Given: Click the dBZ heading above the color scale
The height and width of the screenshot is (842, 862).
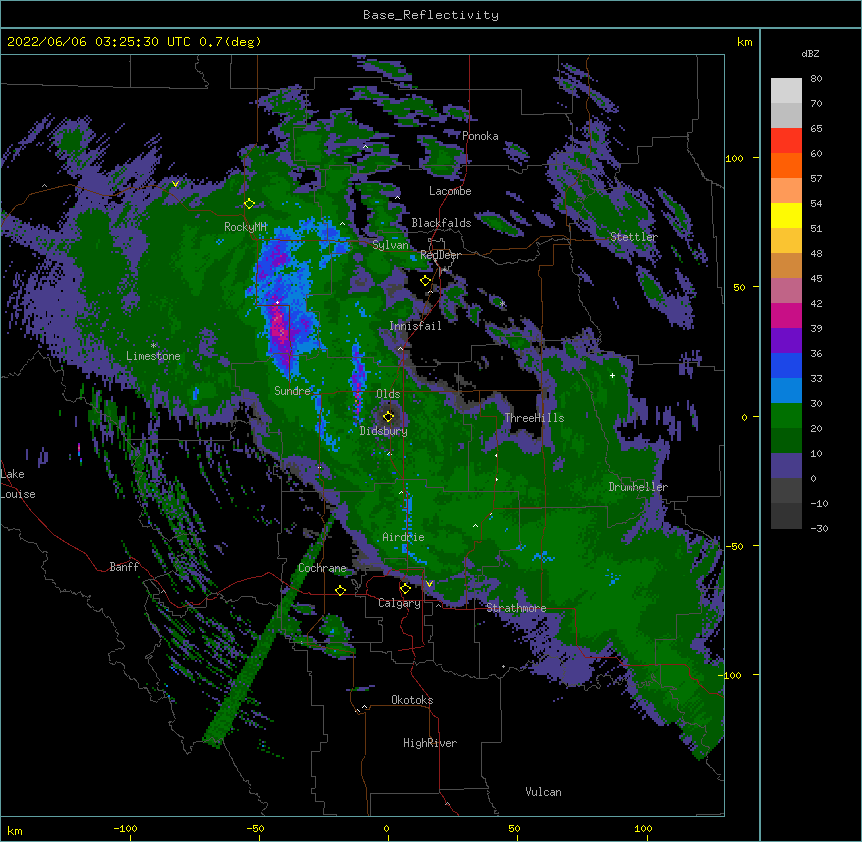Looking at the screenshot, I should (x=810, y=54).
